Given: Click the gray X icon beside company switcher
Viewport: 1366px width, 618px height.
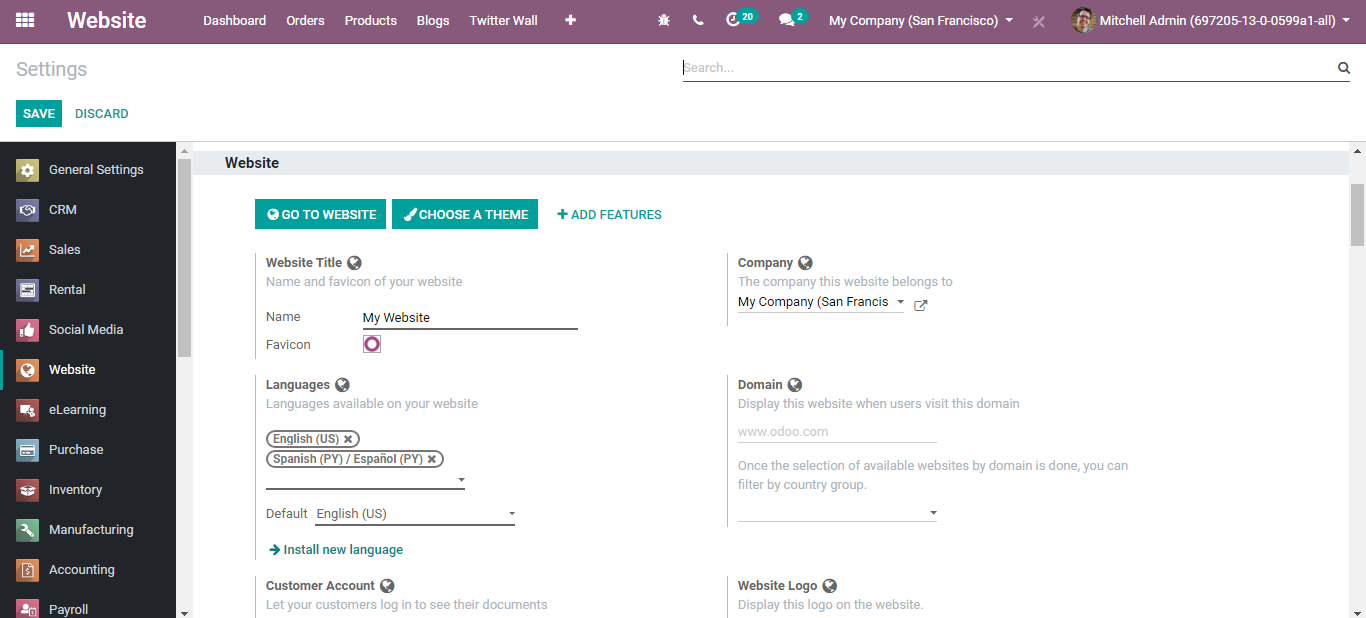Looking at the screenshot, I should point(1039,21).
